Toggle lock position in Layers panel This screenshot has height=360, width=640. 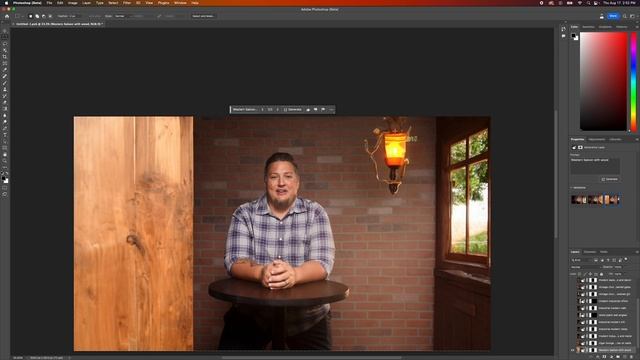[x=590, y=274]
